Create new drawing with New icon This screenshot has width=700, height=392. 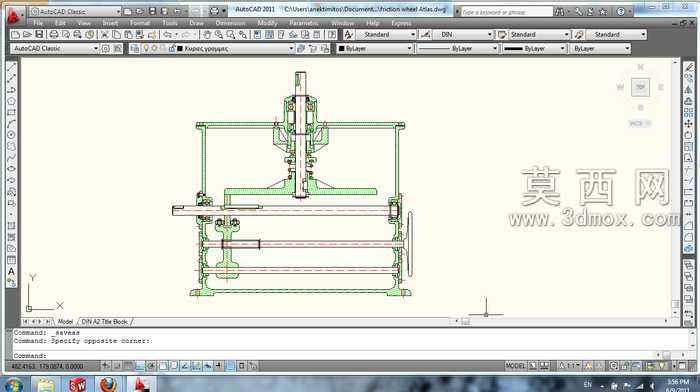tap(16, 34)
